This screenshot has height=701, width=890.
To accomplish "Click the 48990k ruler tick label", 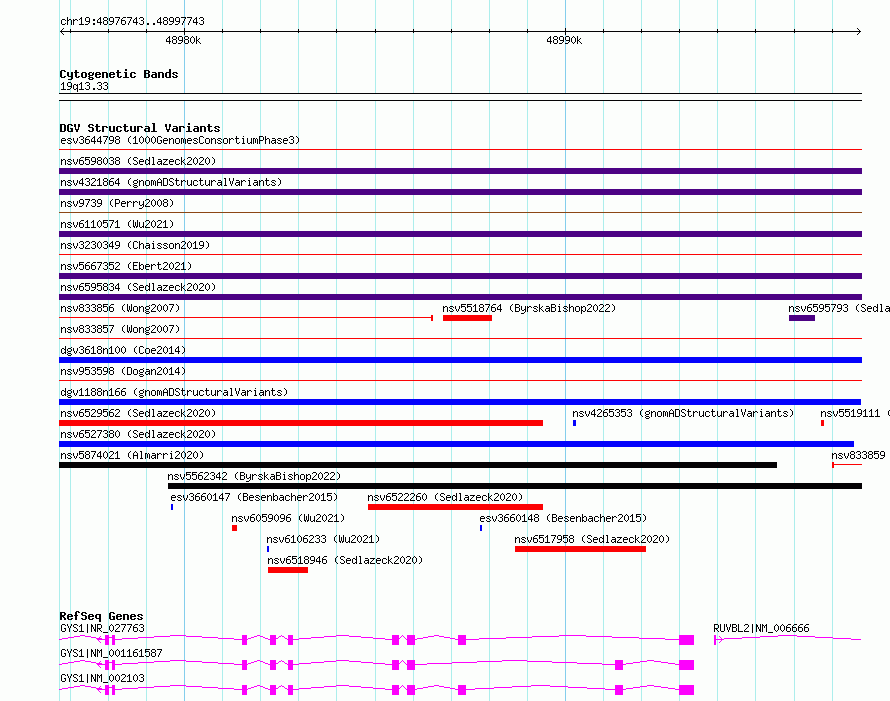I will click(x=564, y=40).
